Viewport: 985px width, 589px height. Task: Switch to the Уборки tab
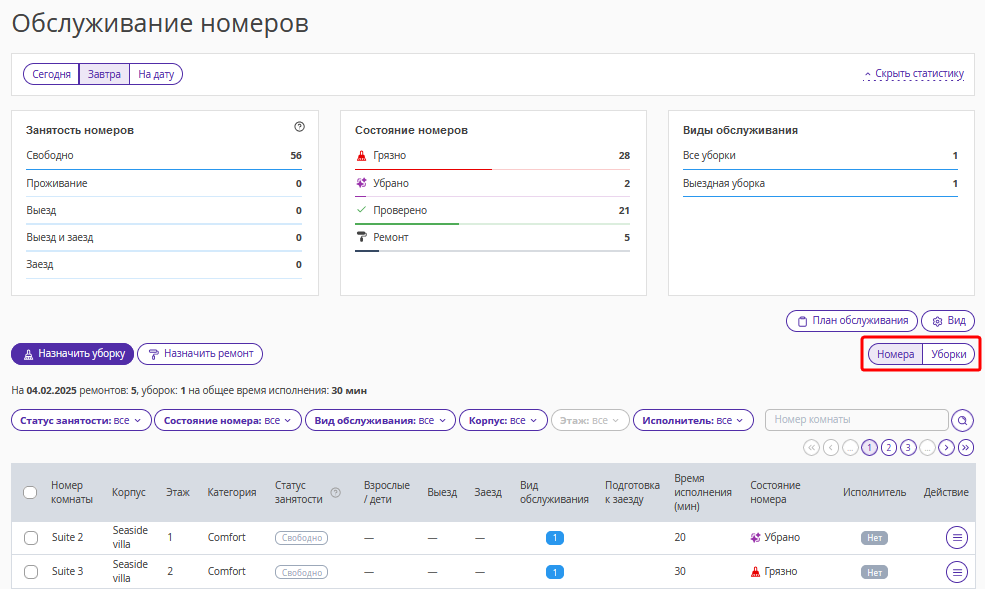[x=948, y=354]
